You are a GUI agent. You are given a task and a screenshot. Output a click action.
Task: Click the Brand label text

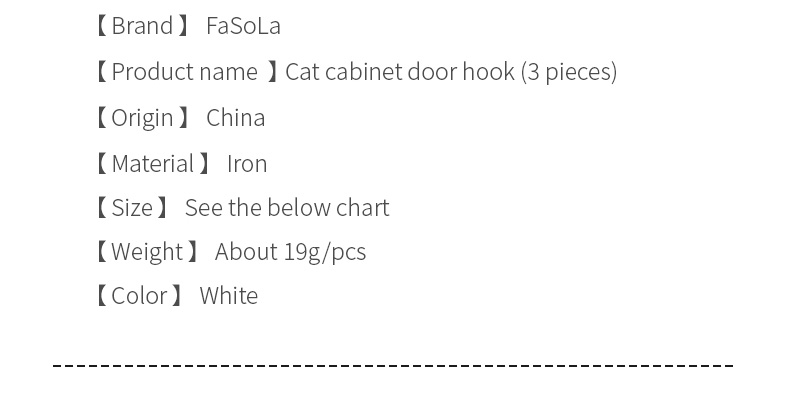(142, 26)
